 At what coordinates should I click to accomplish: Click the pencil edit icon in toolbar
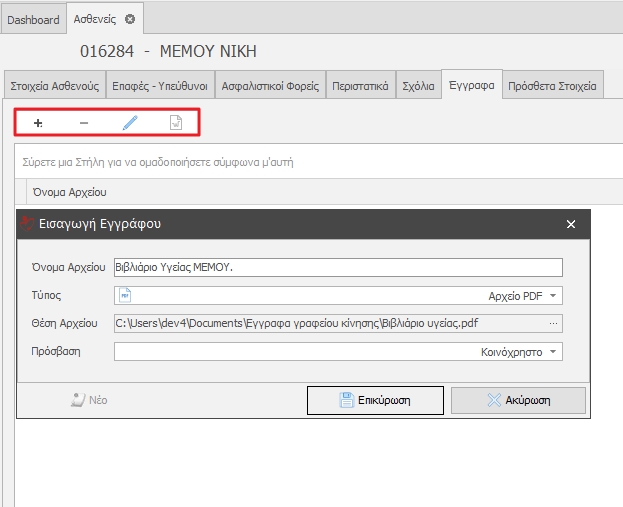(x=130, y=123)
